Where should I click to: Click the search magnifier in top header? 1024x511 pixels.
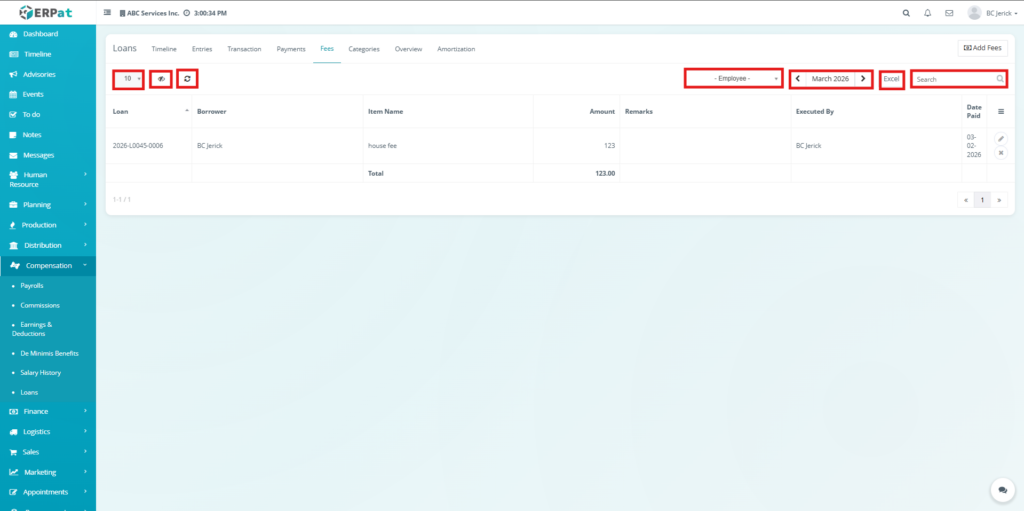(x=906, y=13)
